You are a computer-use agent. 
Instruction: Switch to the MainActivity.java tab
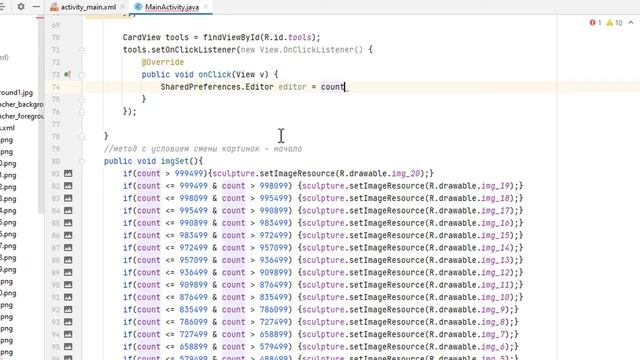coord(172,7)
